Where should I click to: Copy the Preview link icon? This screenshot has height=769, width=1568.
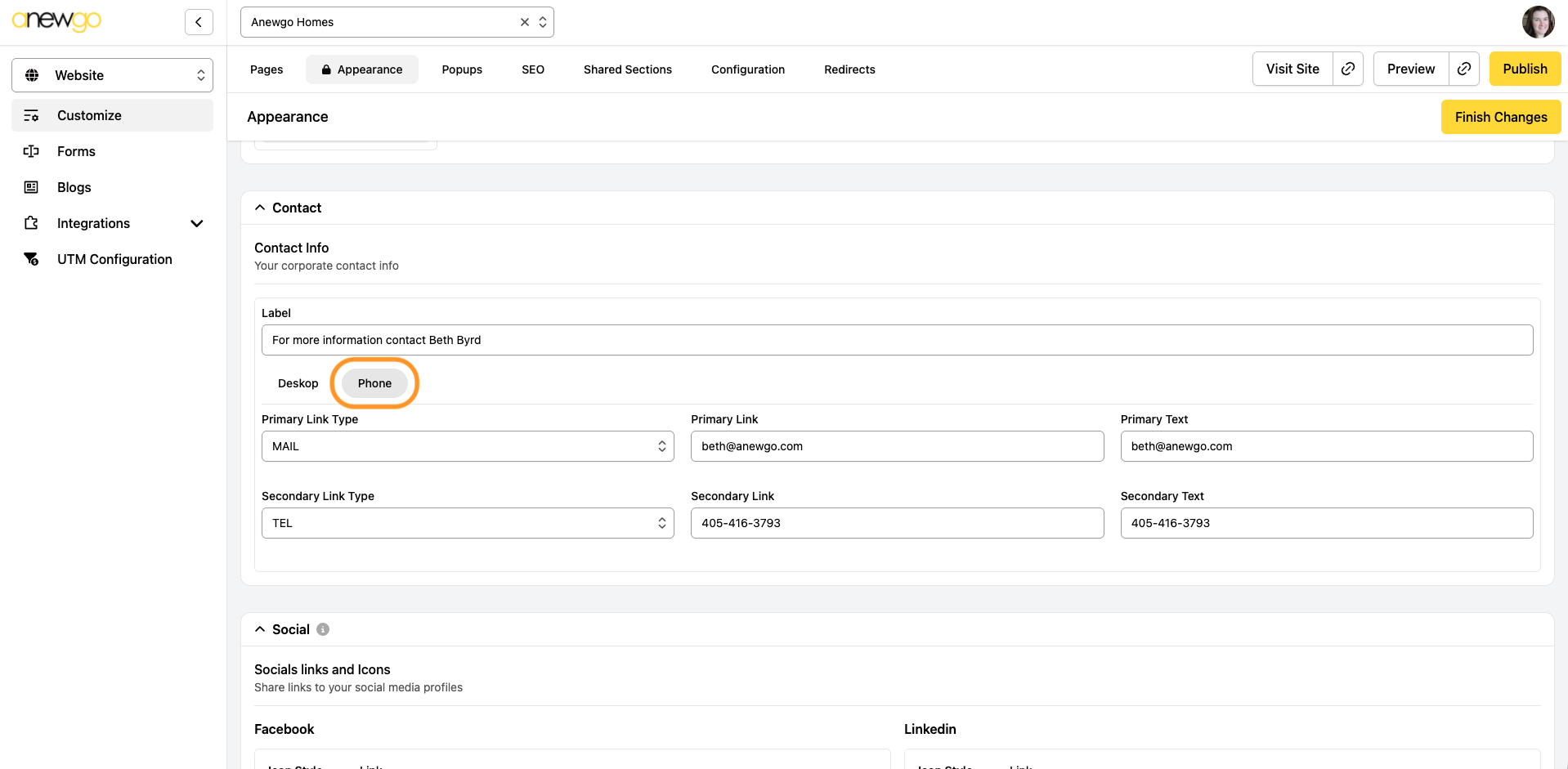pos(1464,69)
